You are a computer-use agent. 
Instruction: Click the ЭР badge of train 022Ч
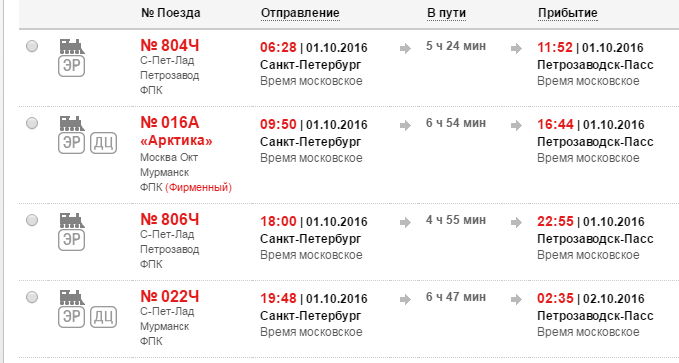pos(71,317)
